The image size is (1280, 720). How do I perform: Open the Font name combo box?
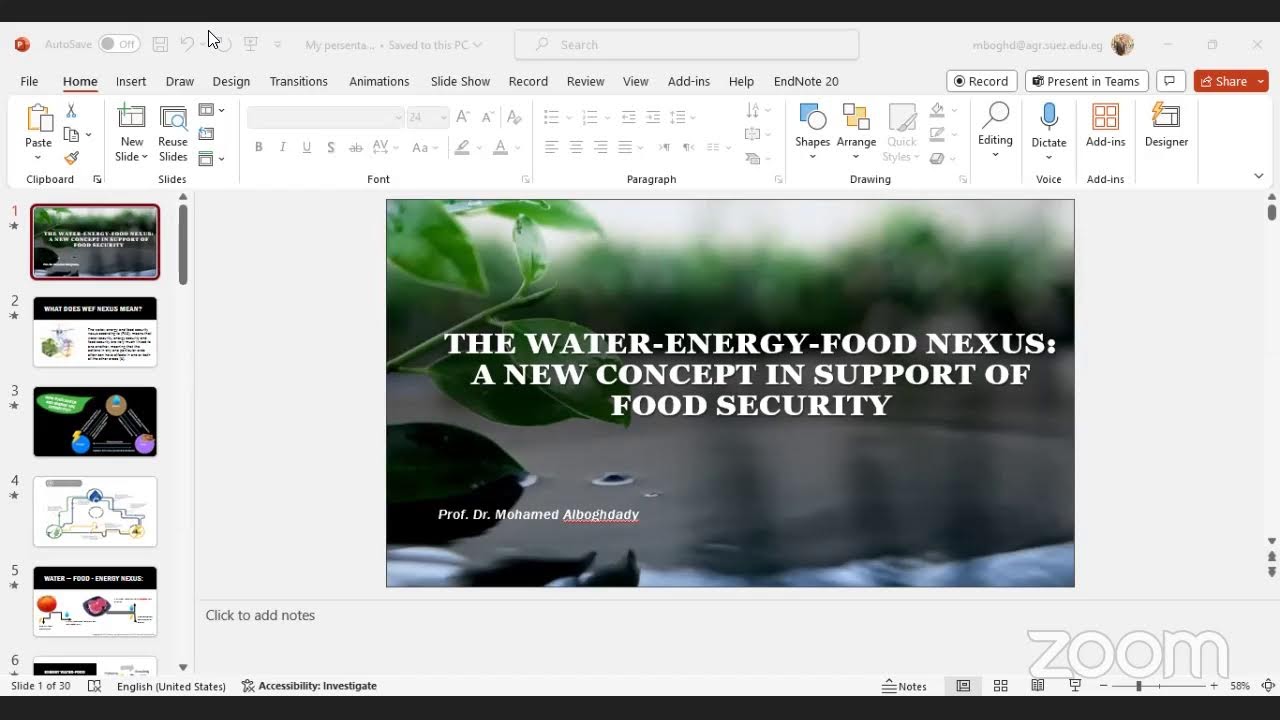(x=325, y=117)
